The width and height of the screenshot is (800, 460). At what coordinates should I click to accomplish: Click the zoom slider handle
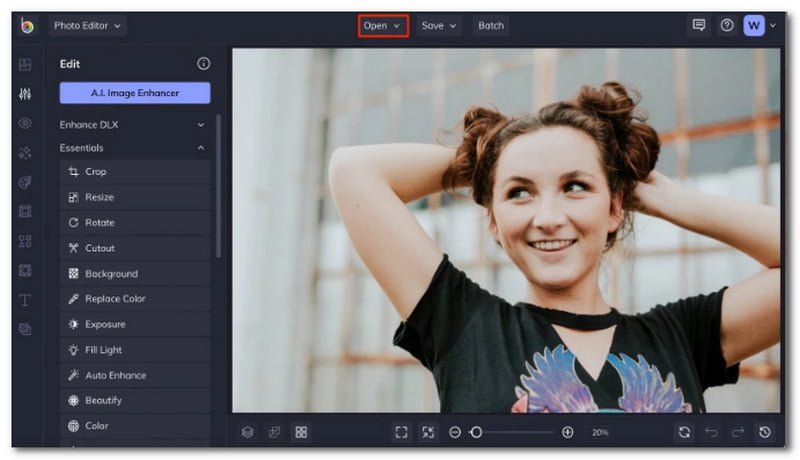477,432
